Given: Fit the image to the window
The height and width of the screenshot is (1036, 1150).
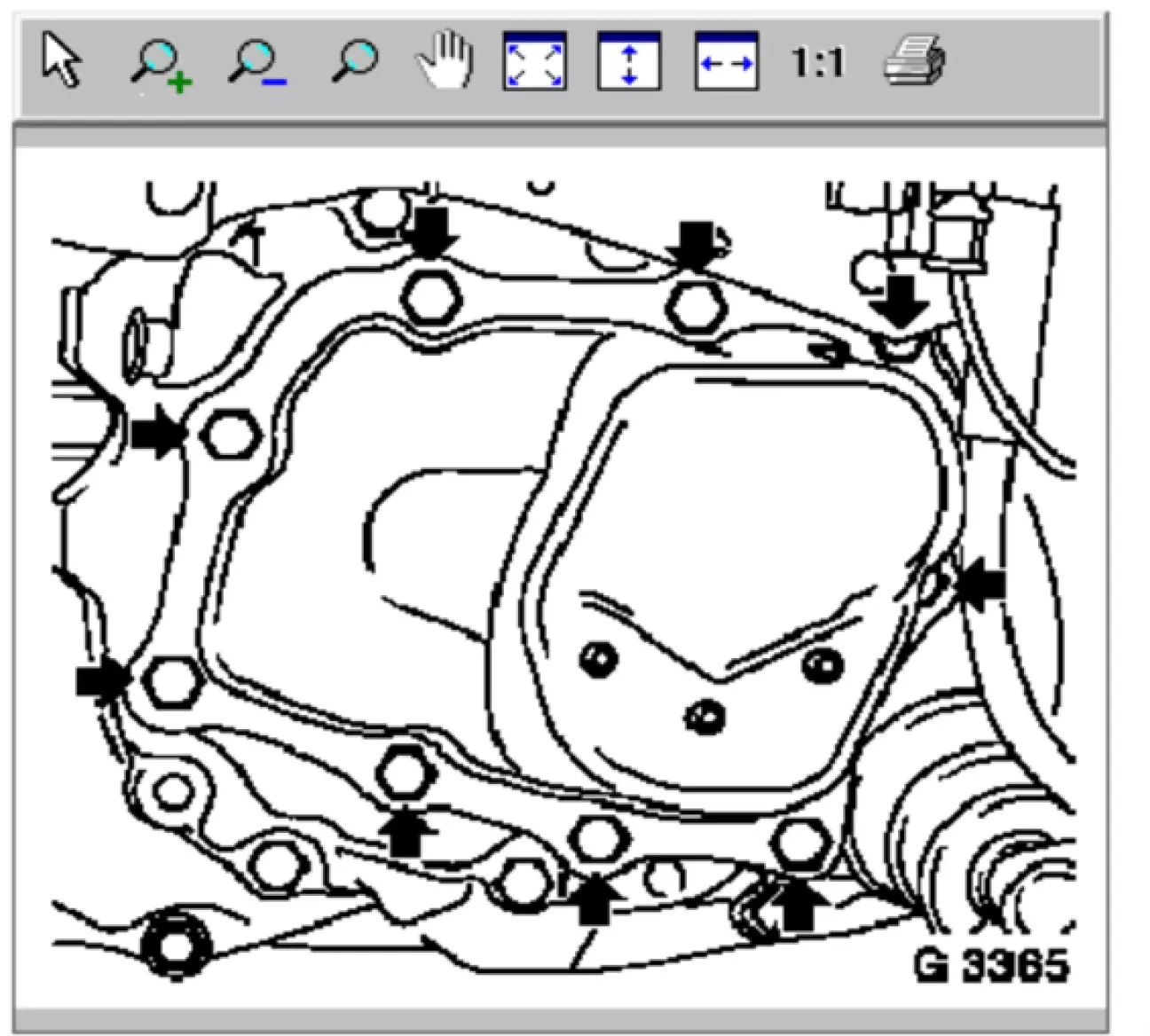Looking at the screenshot, I should pyautogui.click(x=534, y=61).
